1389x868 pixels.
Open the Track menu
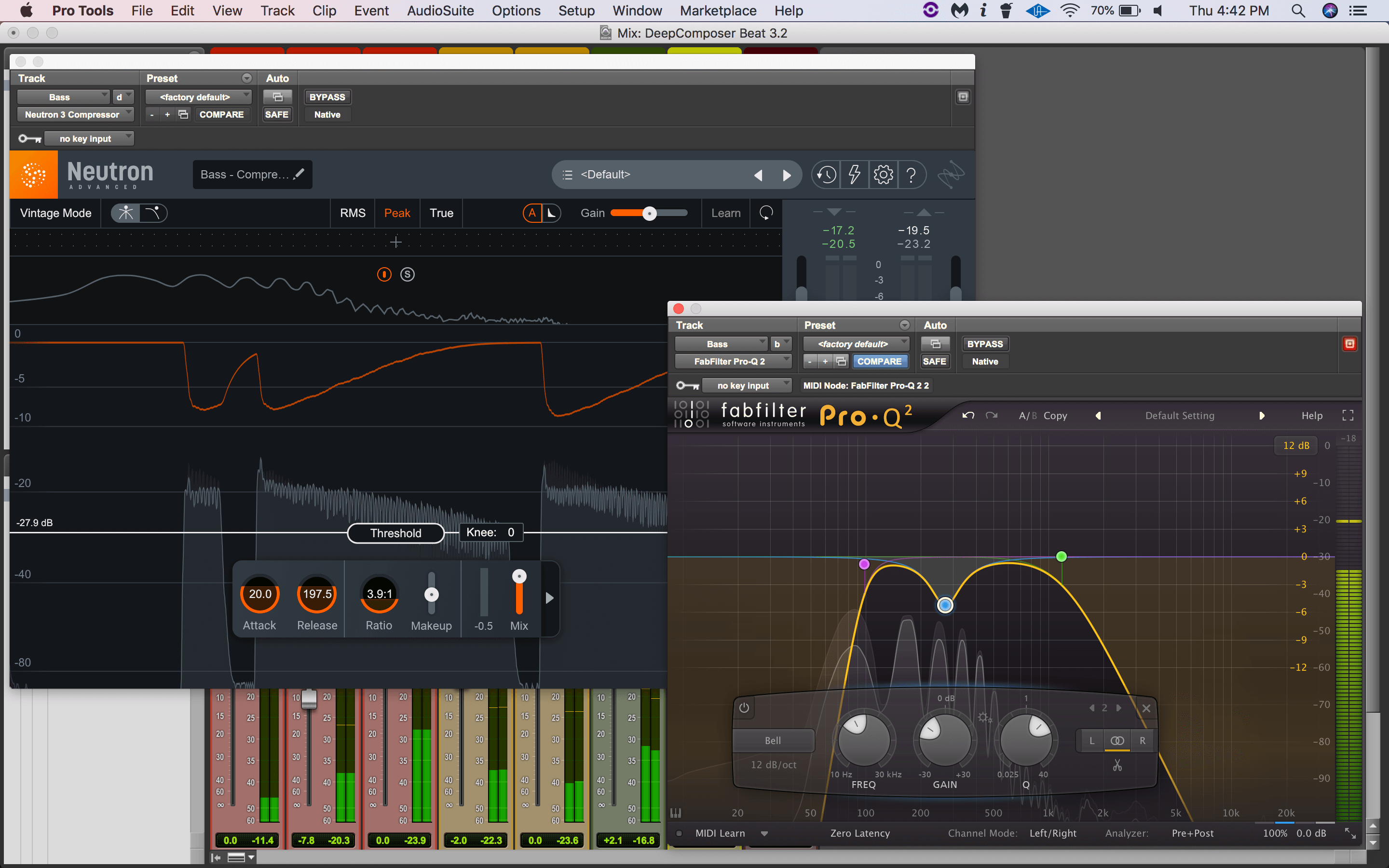277,10
